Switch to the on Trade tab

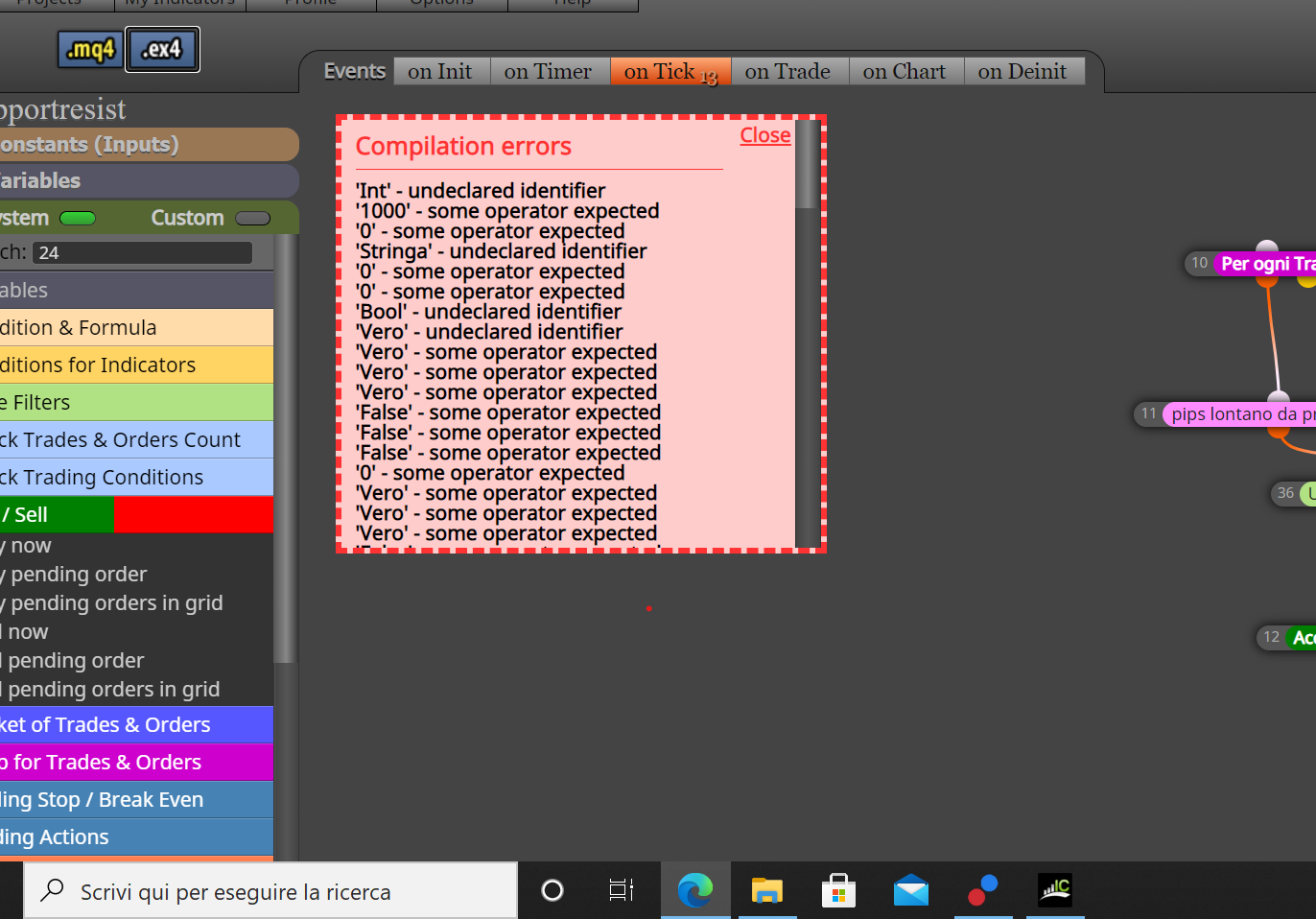(x=787, y=71)
